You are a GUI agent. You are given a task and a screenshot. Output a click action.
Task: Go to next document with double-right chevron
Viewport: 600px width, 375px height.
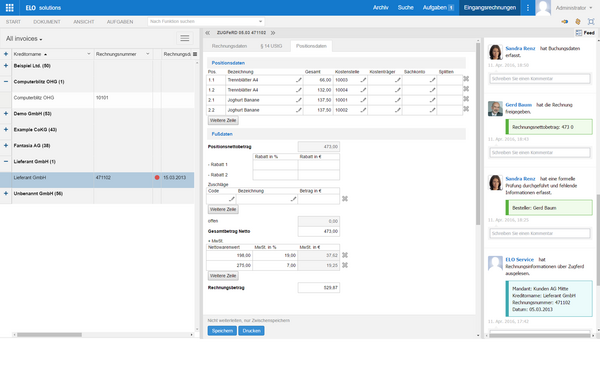coord(273,33)
